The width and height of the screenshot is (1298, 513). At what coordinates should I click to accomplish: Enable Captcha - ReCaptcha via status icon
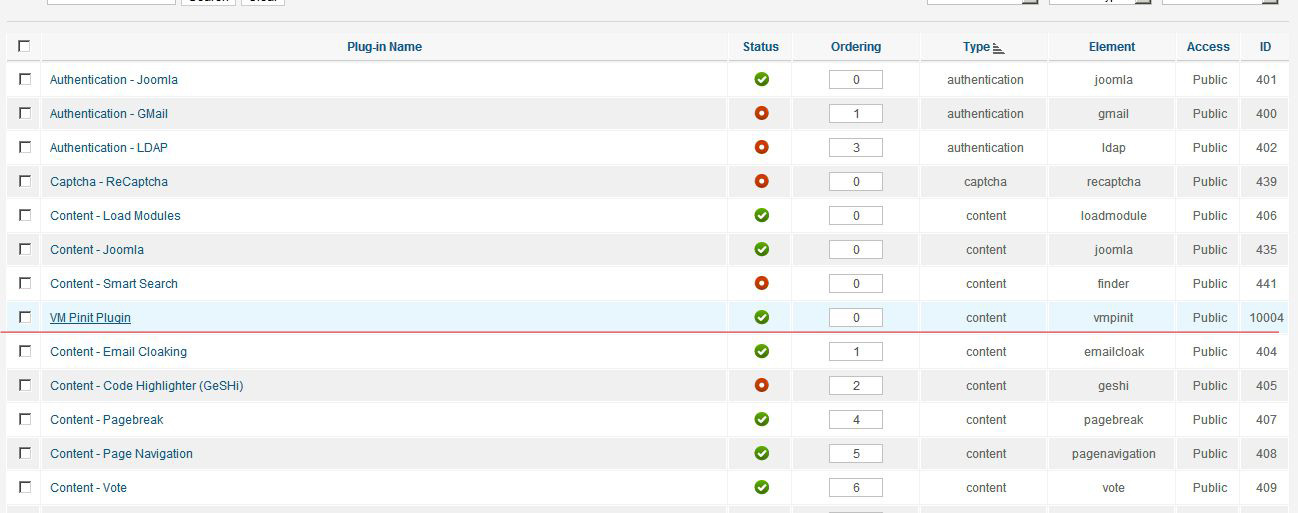tap(761, 181)
